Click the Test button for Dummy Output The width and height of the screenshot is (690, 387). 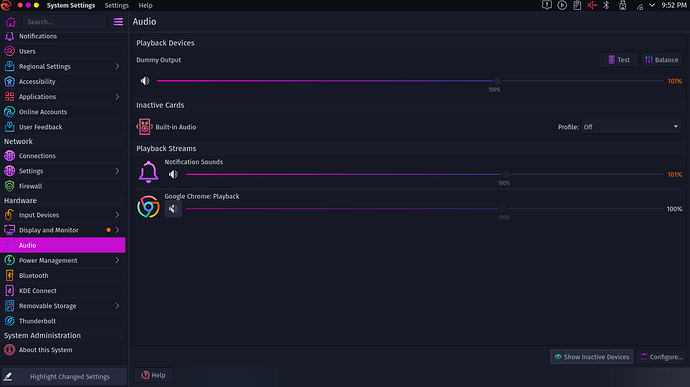pos(618,60)
